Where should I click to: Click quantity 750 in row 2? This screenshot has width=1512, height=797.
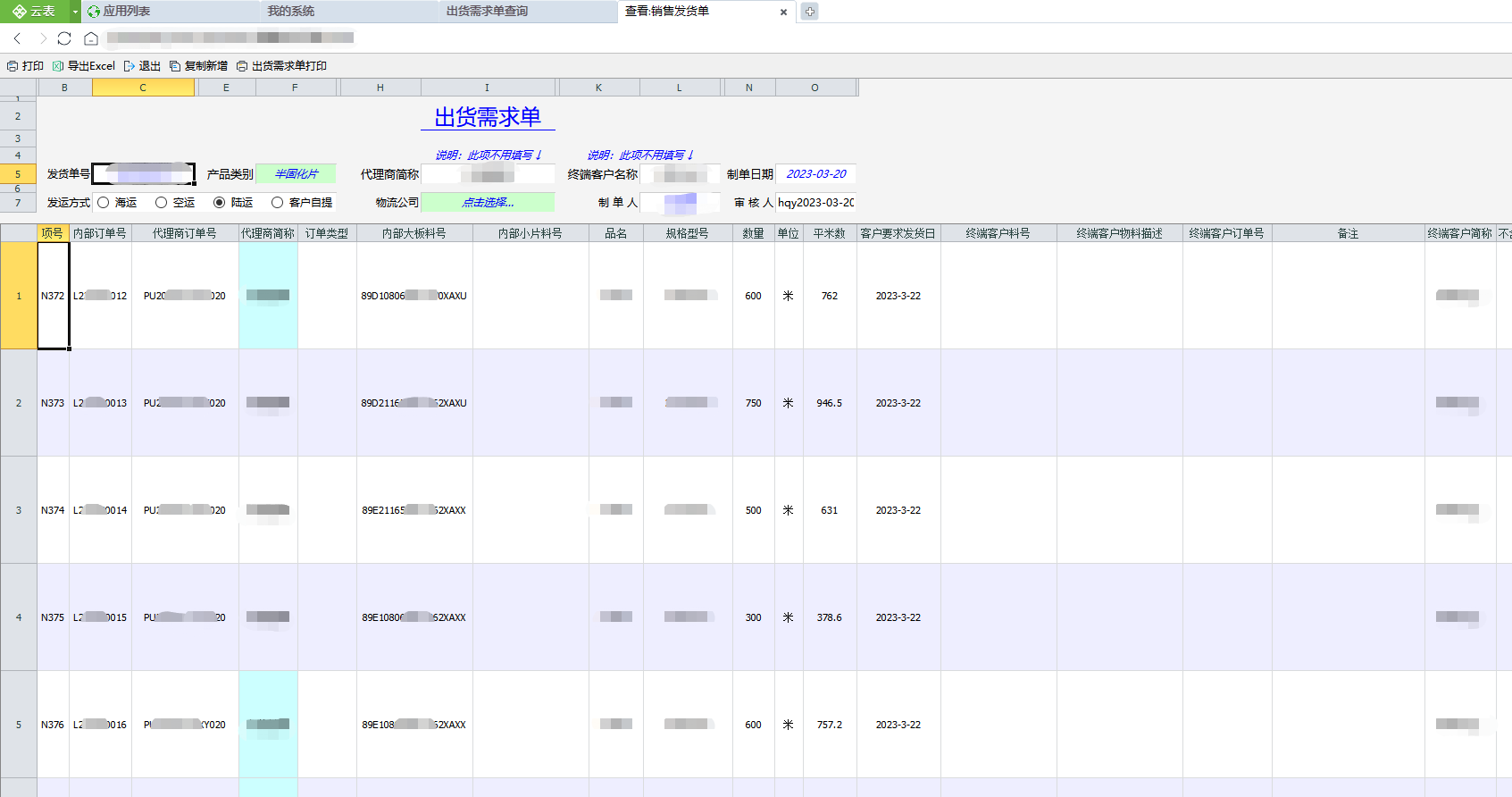(754, 403)
